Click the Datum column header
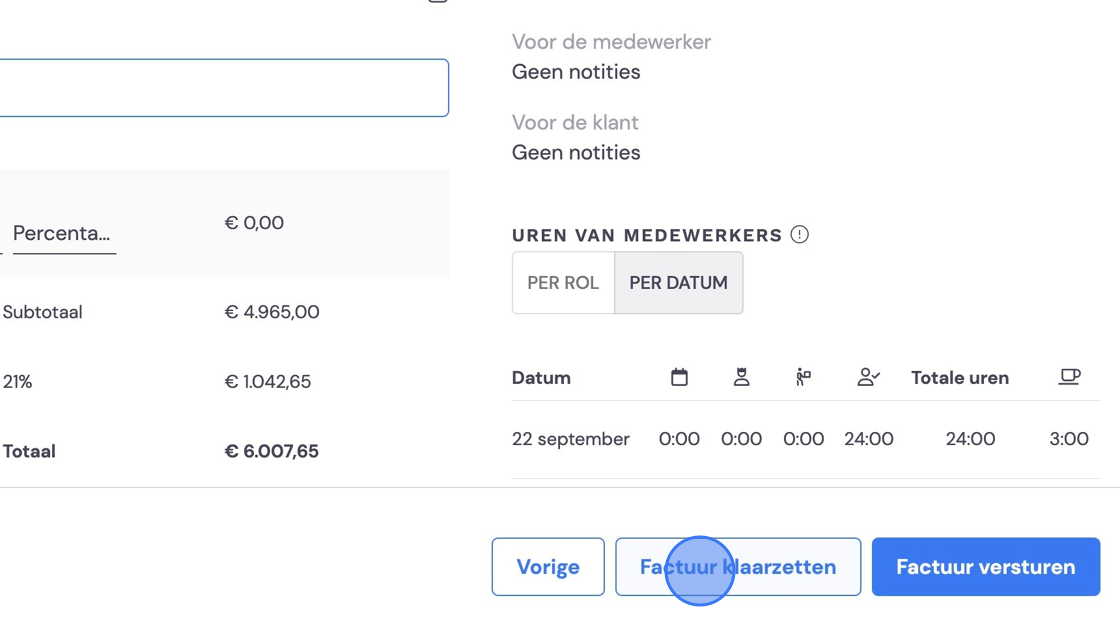 [541, 377]
